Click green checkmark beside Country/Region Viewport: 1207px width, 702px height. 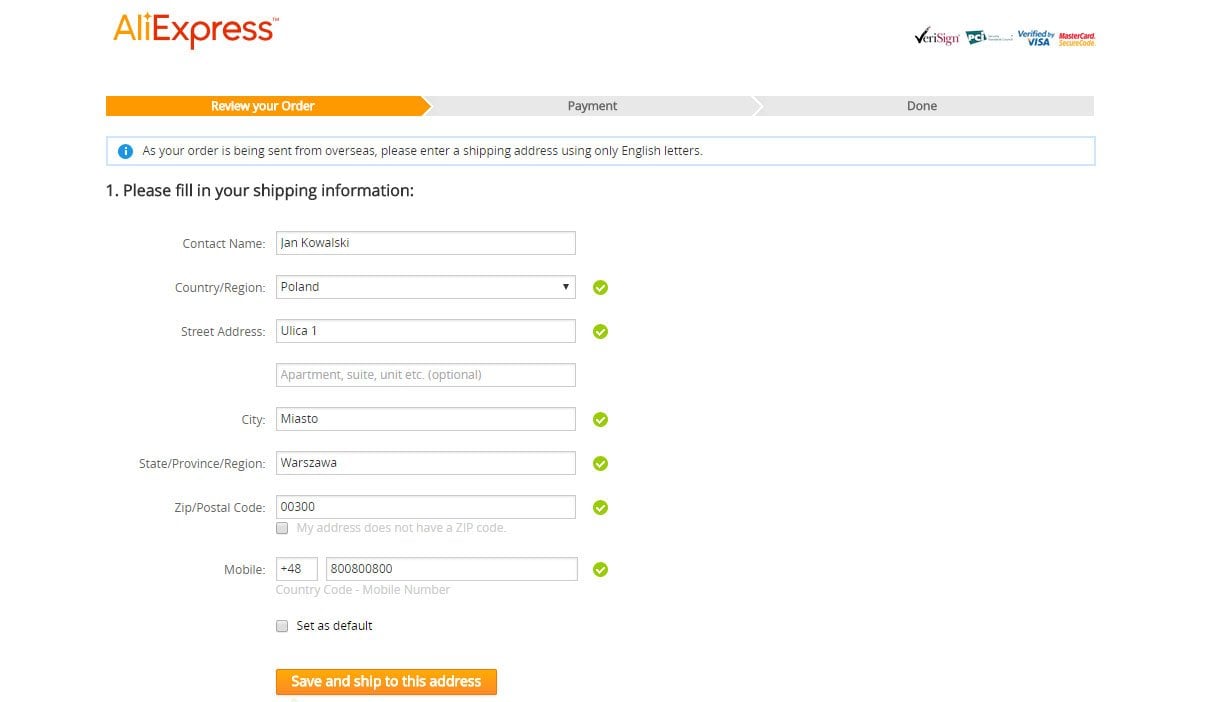click(600, 288)
